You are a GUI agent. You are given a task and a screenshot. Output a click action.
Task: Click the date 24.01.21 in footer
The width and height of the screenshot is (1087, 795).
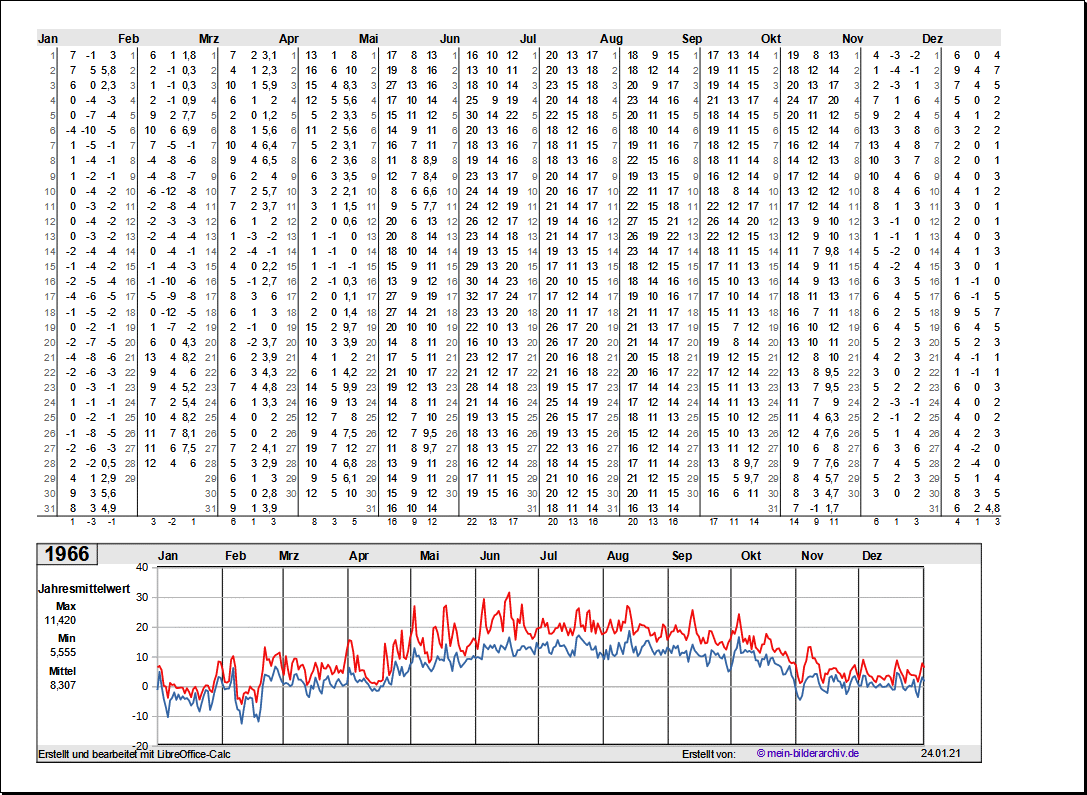click(940, 753)
